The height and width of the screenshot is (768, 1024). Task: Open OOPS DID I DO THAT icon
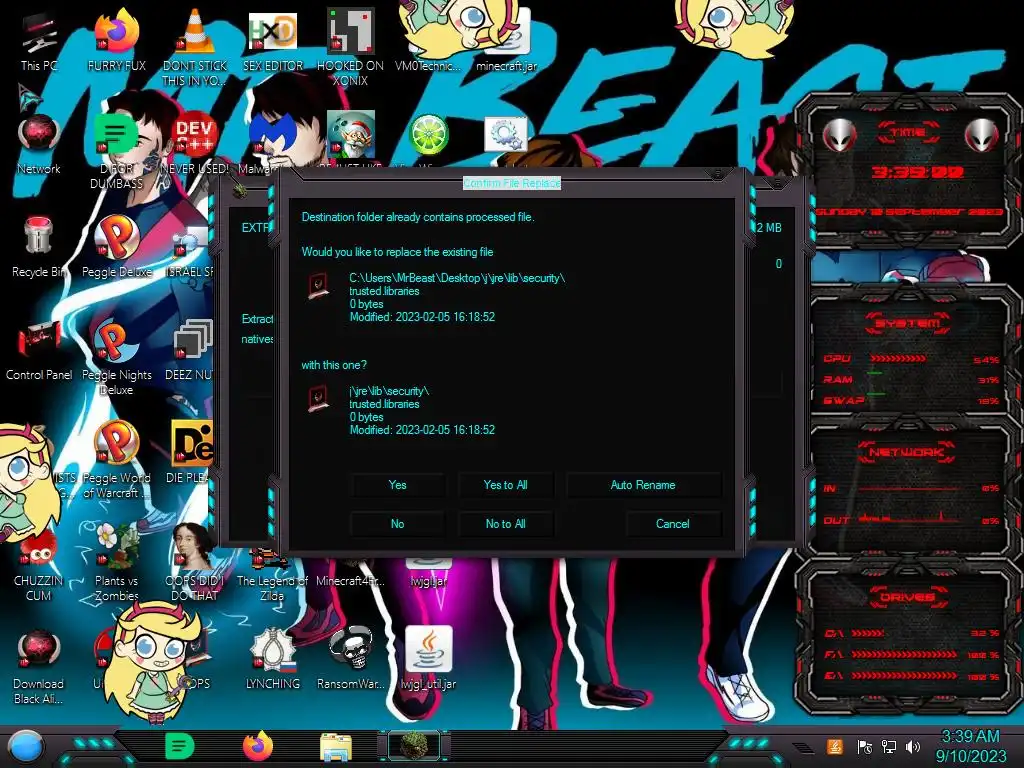pyautogui.click(x=195, y=563)
